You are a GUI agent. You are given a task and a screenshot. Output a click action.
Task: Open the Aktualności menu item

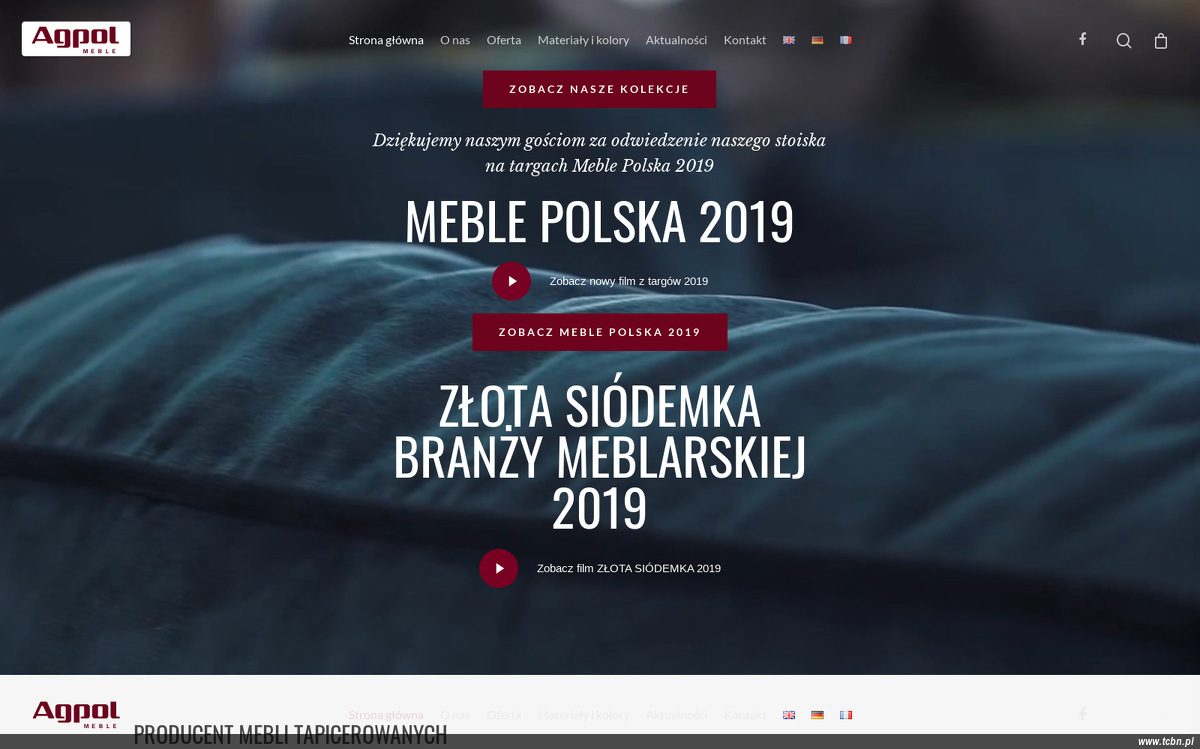(676, 40)
